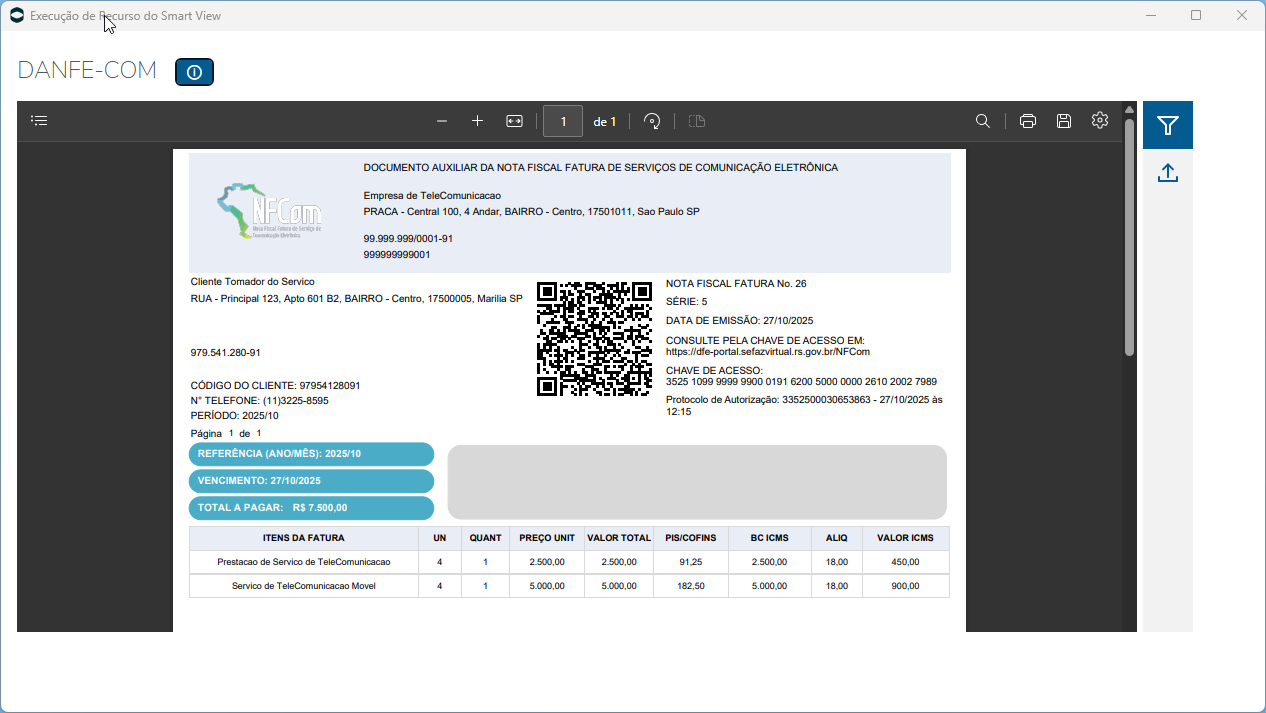This screenshot has height=713, width=1266.
Task: Click 'Cliente Tomador do Servico' text
Action: click(x=253, y=282)
